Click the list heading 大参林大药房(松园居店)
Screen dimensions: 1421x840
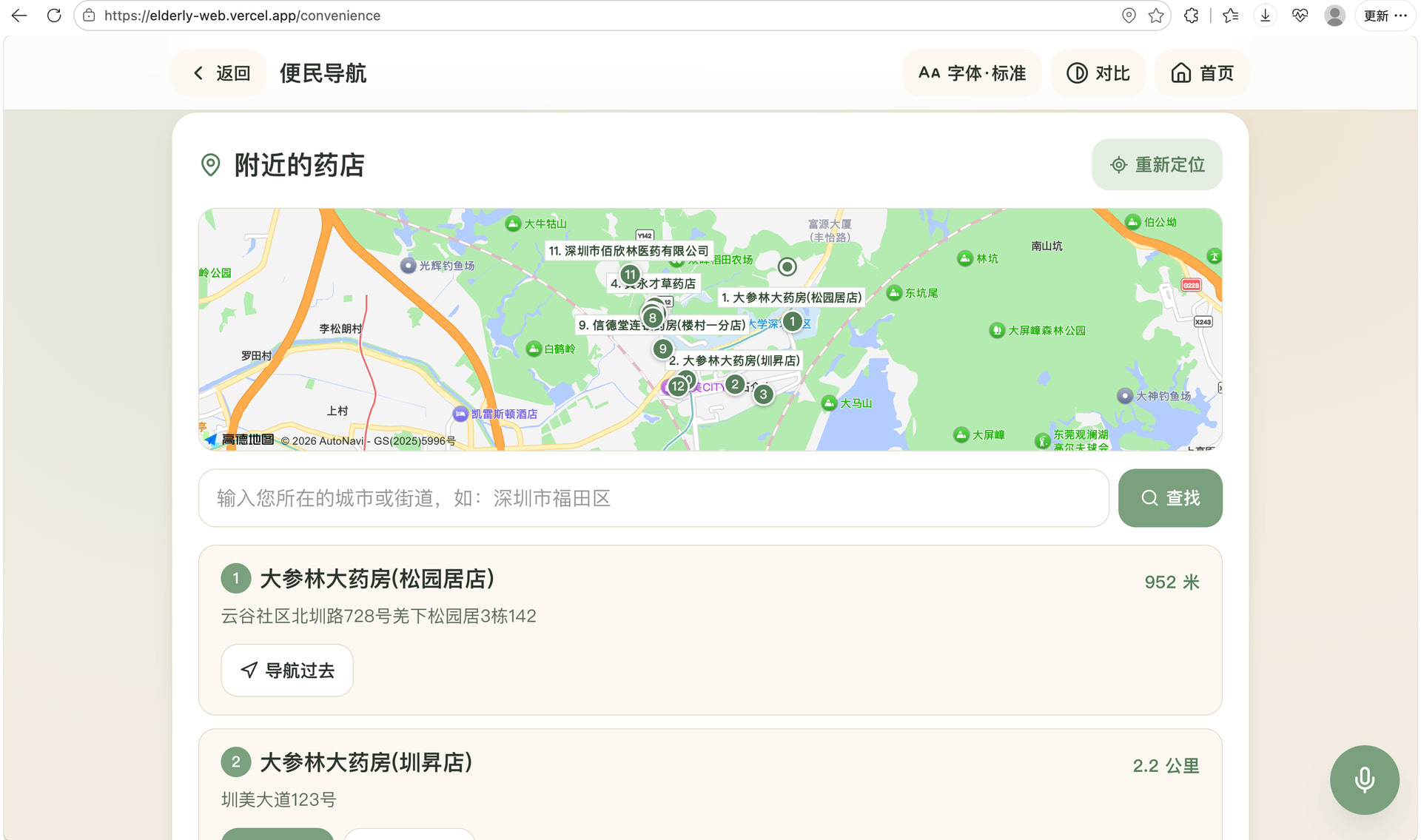(377, 579)
